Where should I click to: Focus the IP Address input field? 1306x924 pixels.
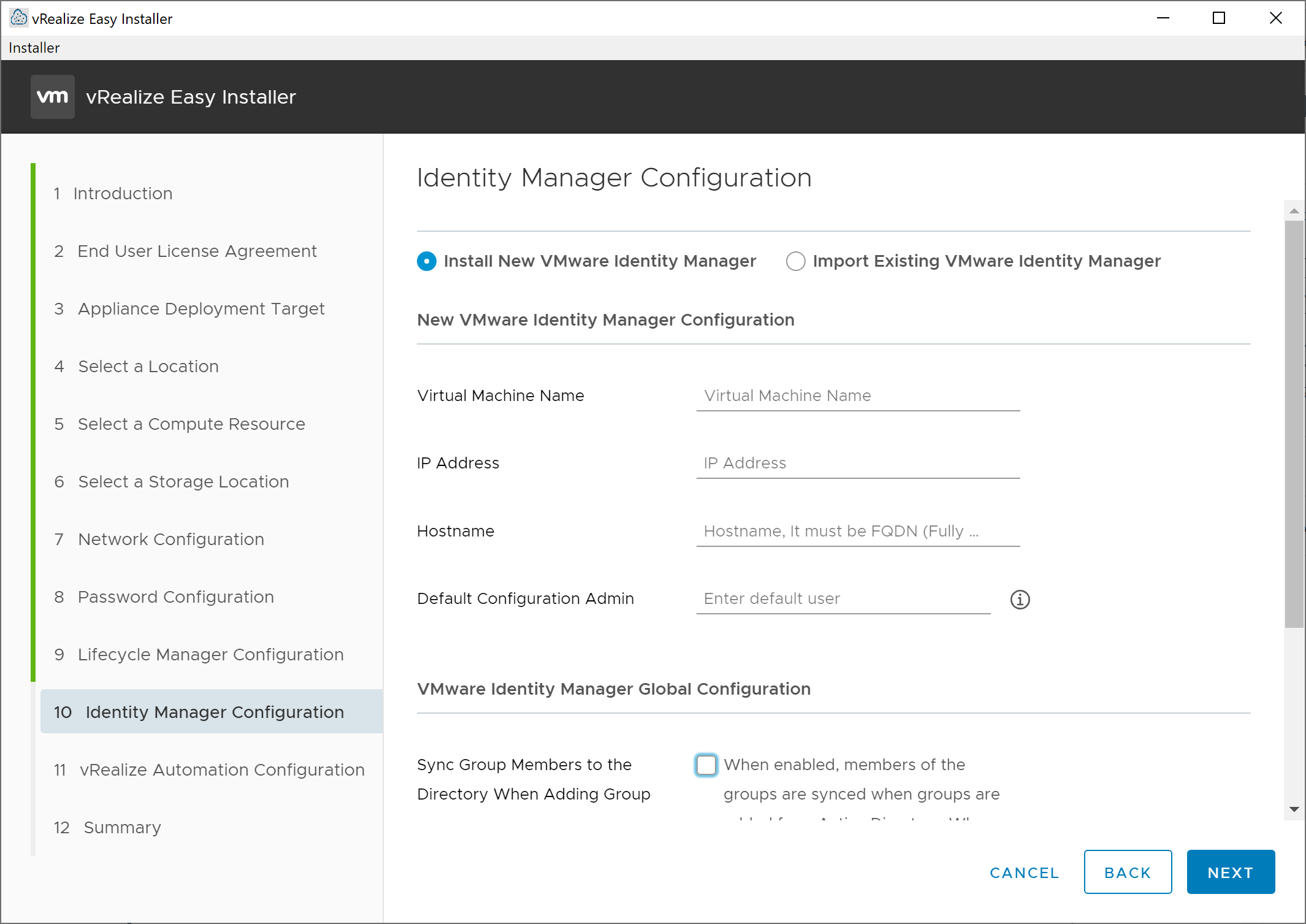(857, 464)
